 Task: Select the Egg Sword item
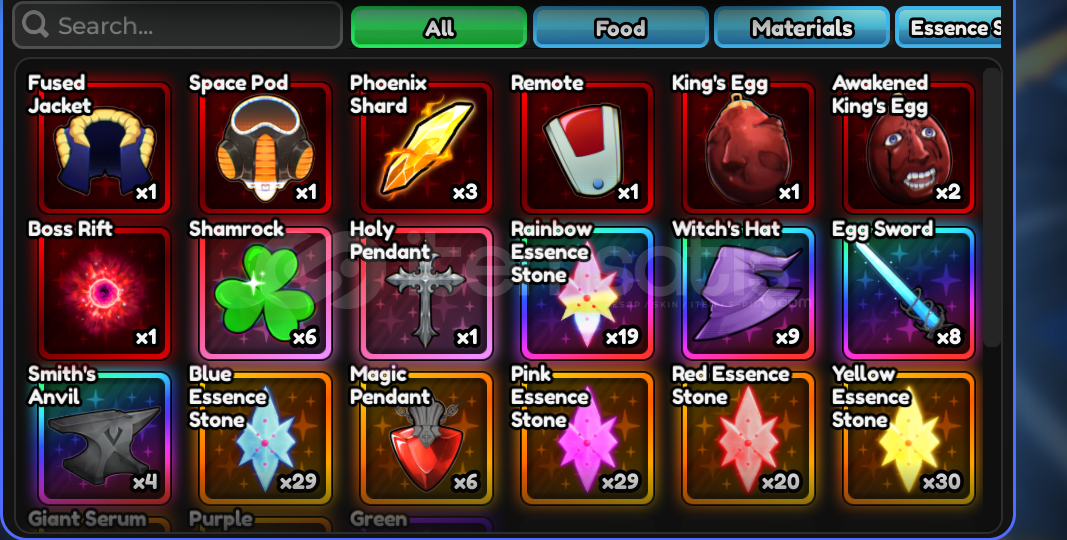pyautogui.click(x=908, y=292)
